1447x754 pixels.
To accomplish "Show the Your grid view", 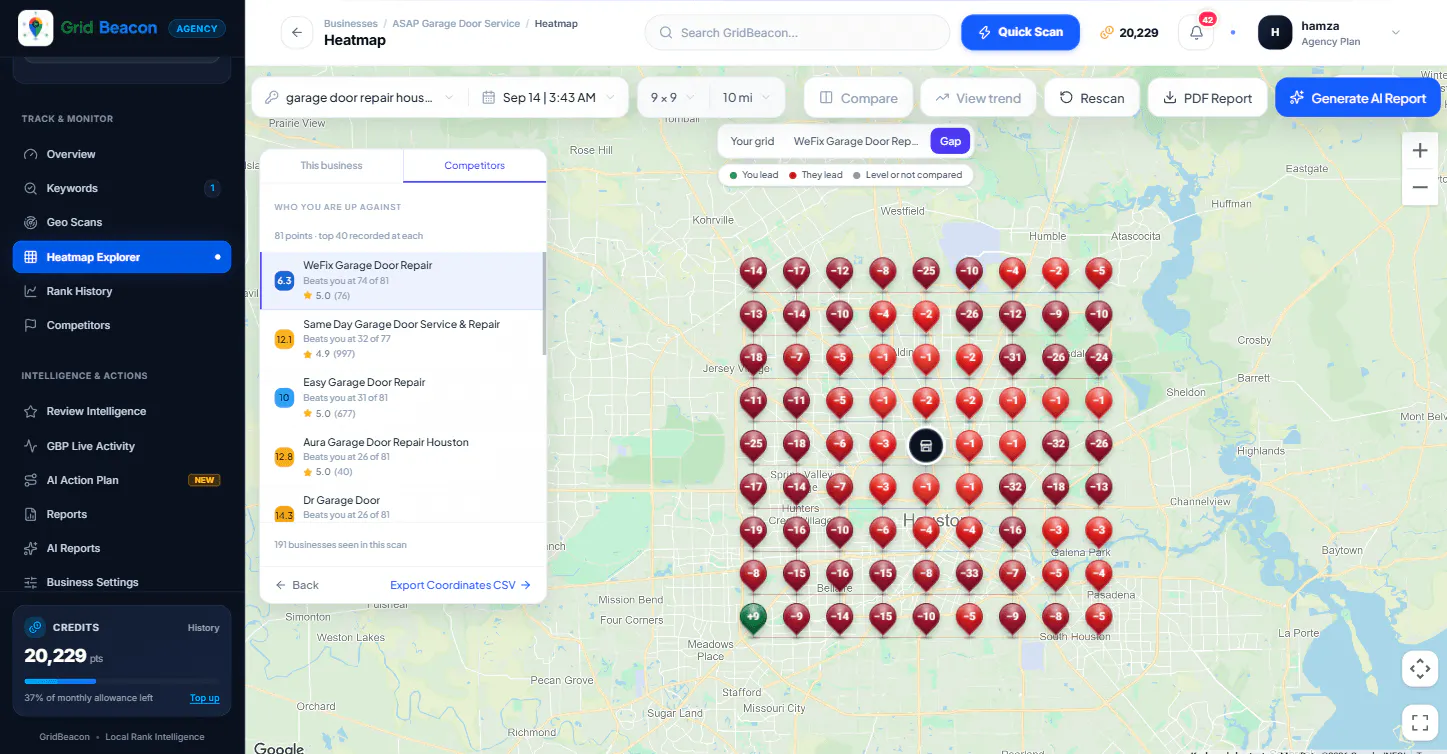I will [x=752, y=141].
